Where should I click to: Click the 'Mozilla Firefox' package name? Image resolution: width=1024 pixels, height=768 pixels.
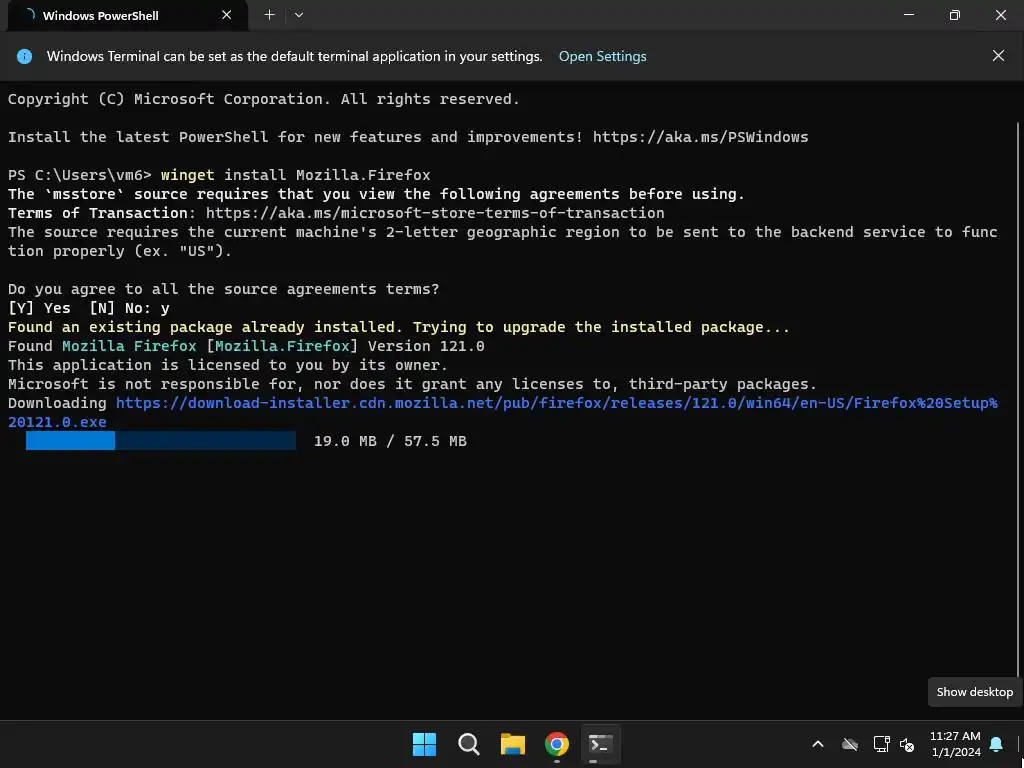tap(129, 346)
